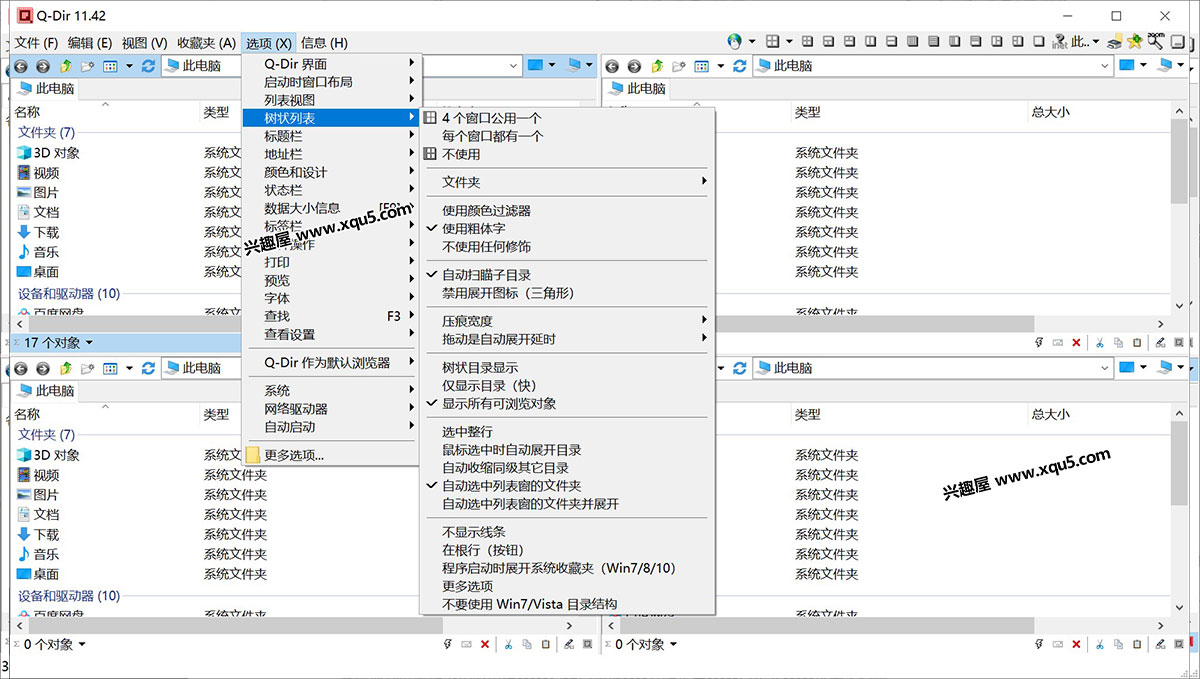Click paste icon in bottom-left status bar
The width and height of the screenshot is (1200, 679).
point(546,645)
